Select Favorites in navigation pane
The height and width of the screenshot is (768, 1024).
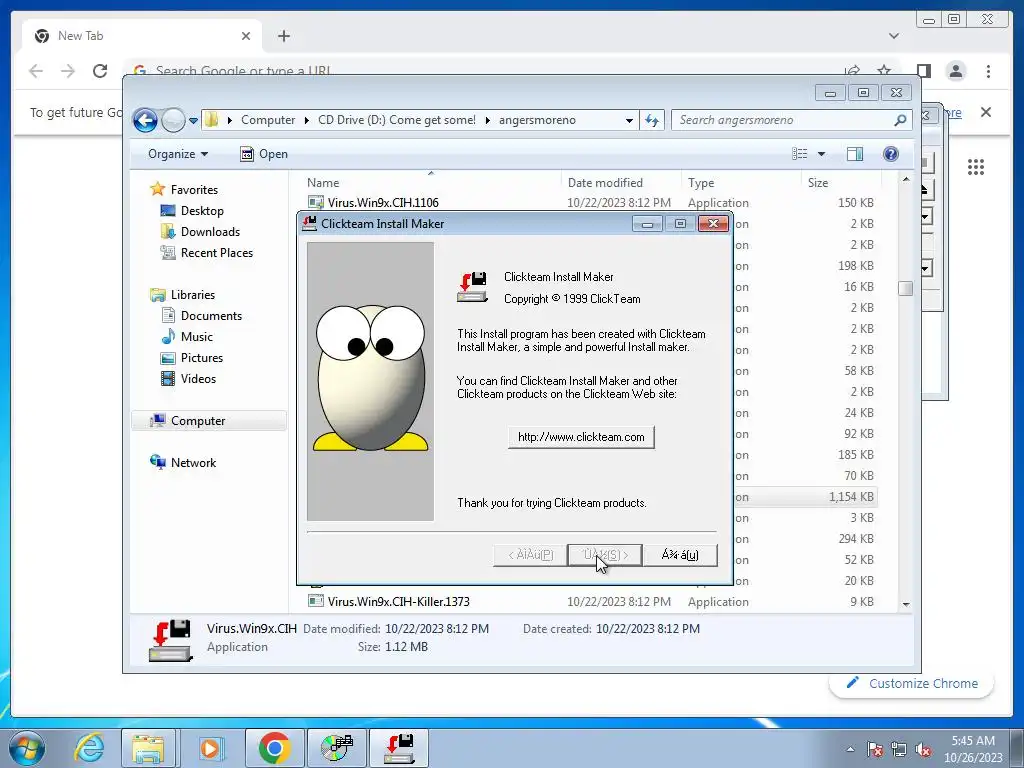[194, 190]
